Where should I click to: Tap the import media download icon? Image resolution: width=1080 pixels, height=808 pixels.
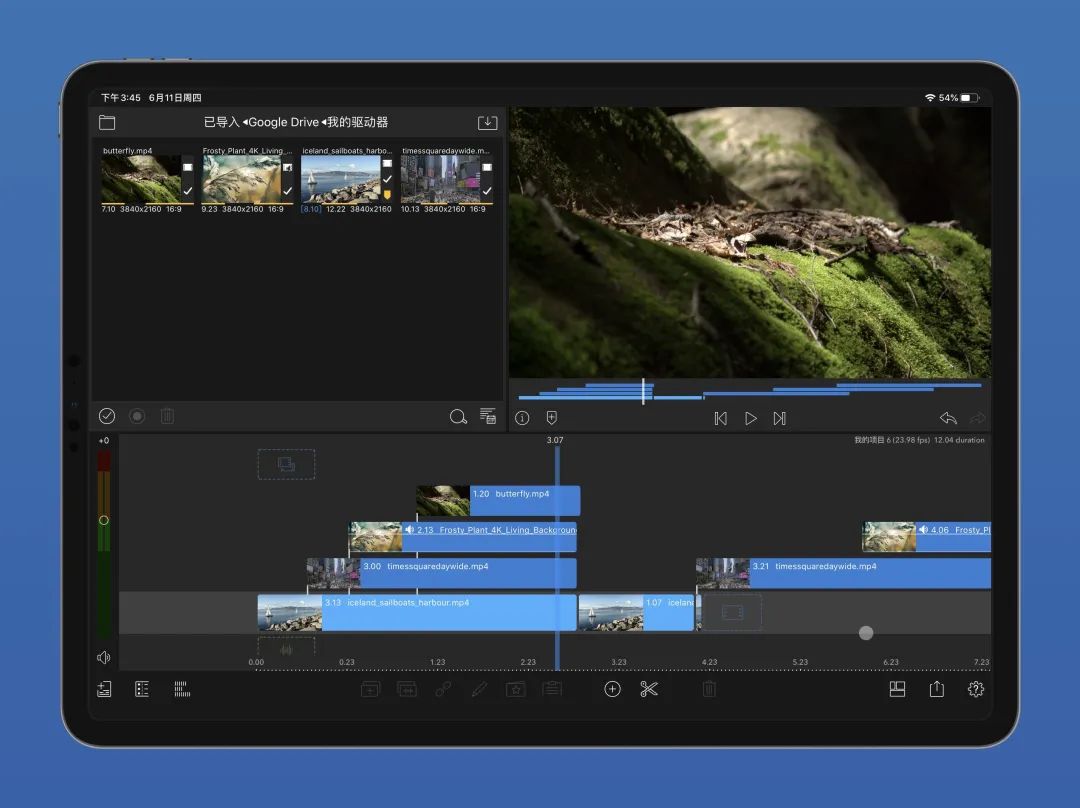tap(487, 123)
